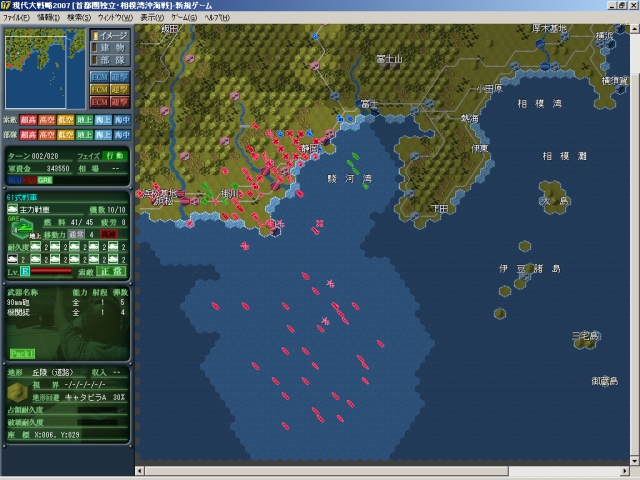Toggle 低空 in the 部隊 row
This screenshot has height=480, width=640.
coord(66,135)
